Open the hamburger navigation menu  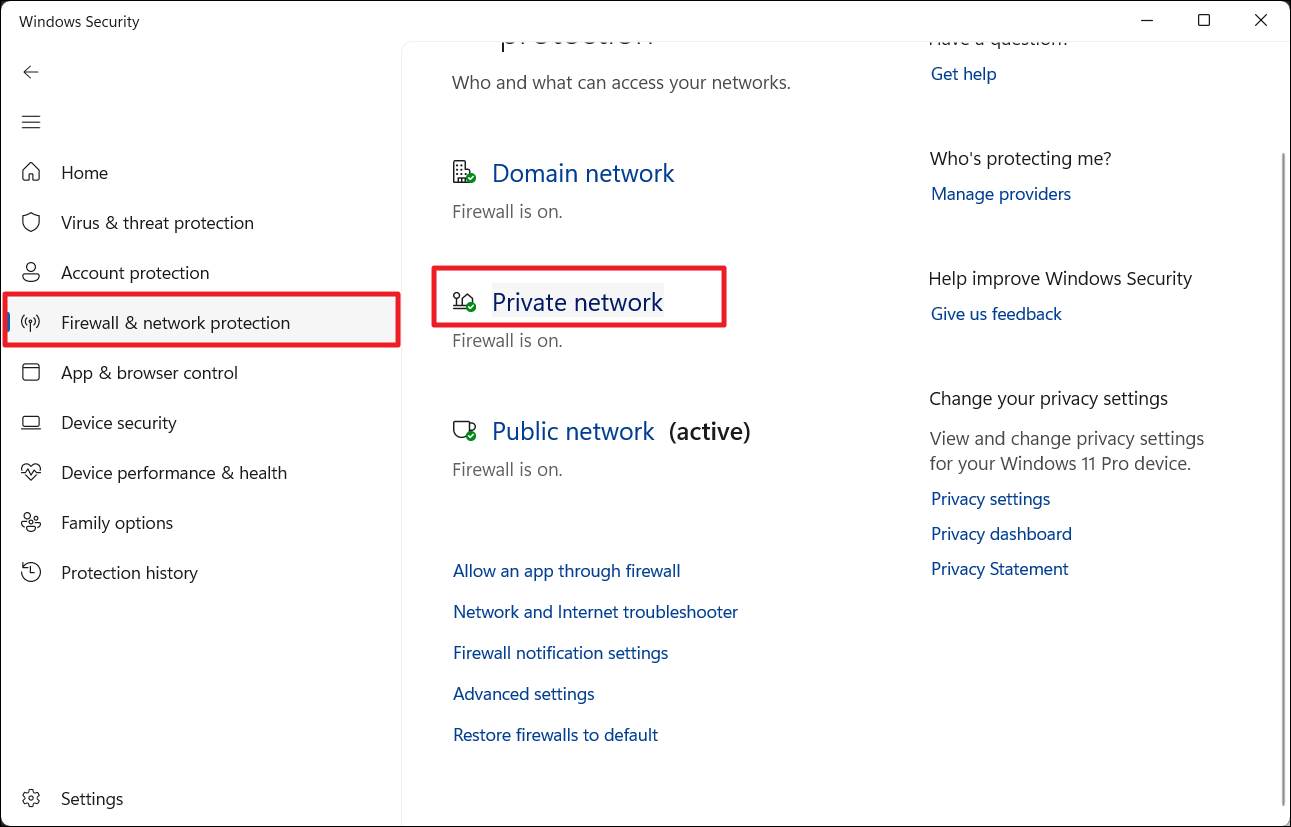[31, 122]
